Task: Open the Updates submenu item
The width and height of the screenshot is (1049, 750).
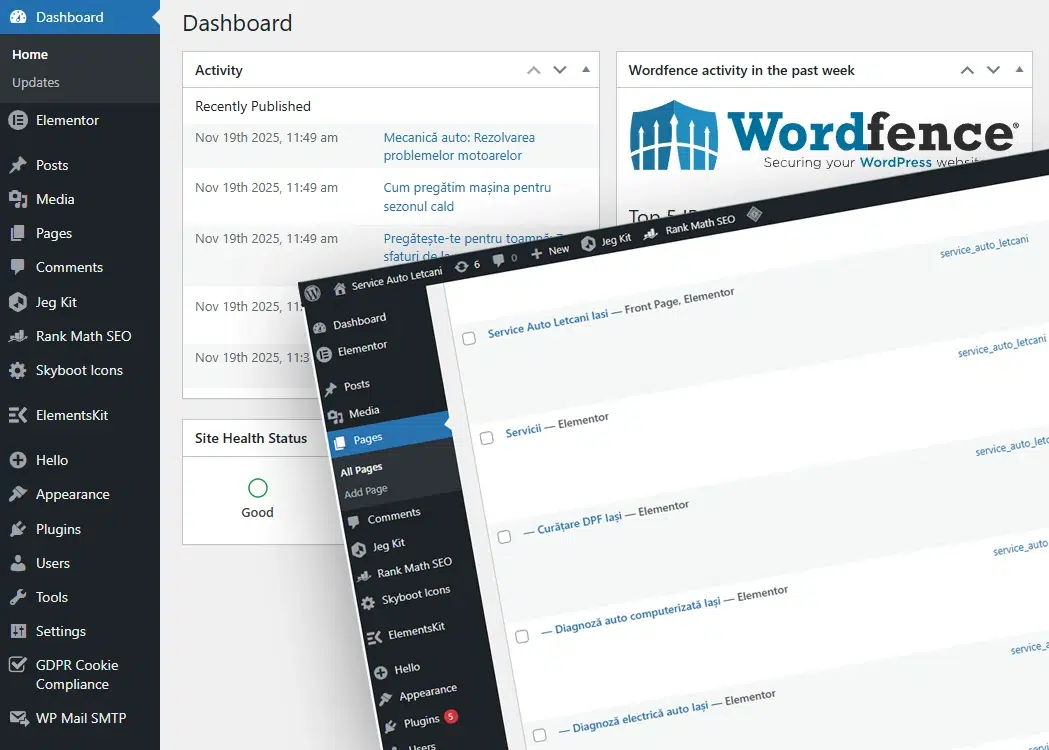Action: click(x=36, y=82)
